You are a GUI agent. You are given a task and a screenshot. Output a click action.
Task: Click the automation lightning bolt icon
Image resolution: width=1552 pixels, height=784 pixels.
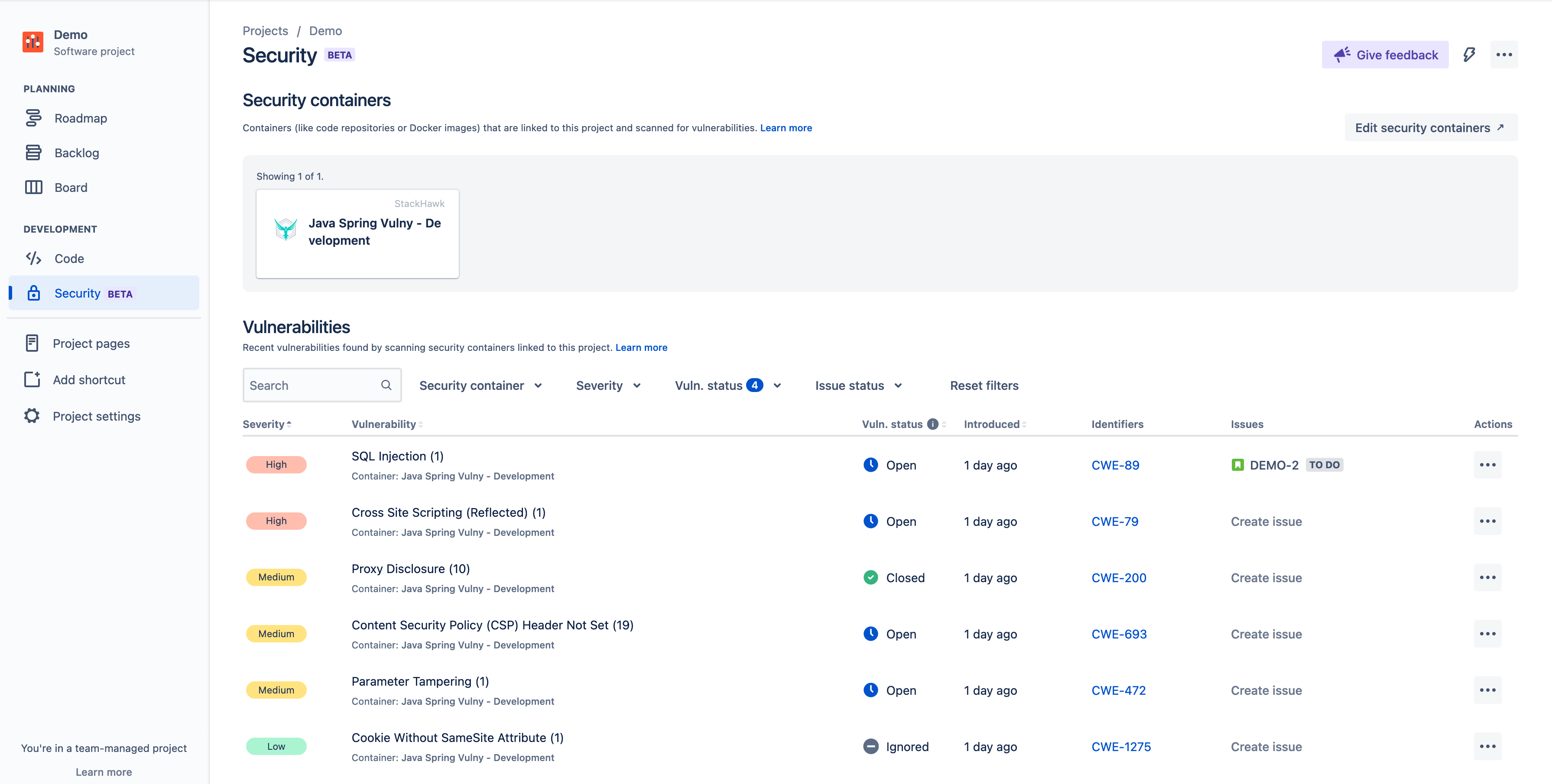pyautogui.click(x=1469, y=55)
